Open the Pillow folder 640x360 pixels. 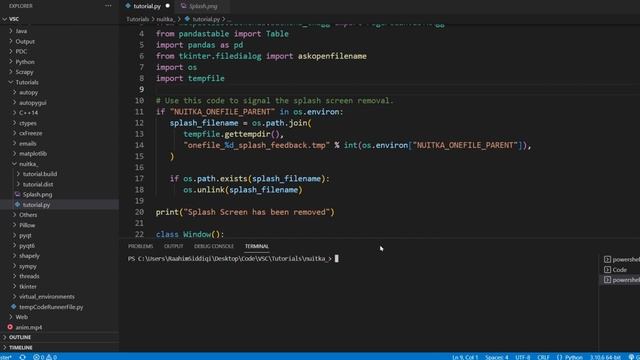pyautogui.click(x=27, y=225)
